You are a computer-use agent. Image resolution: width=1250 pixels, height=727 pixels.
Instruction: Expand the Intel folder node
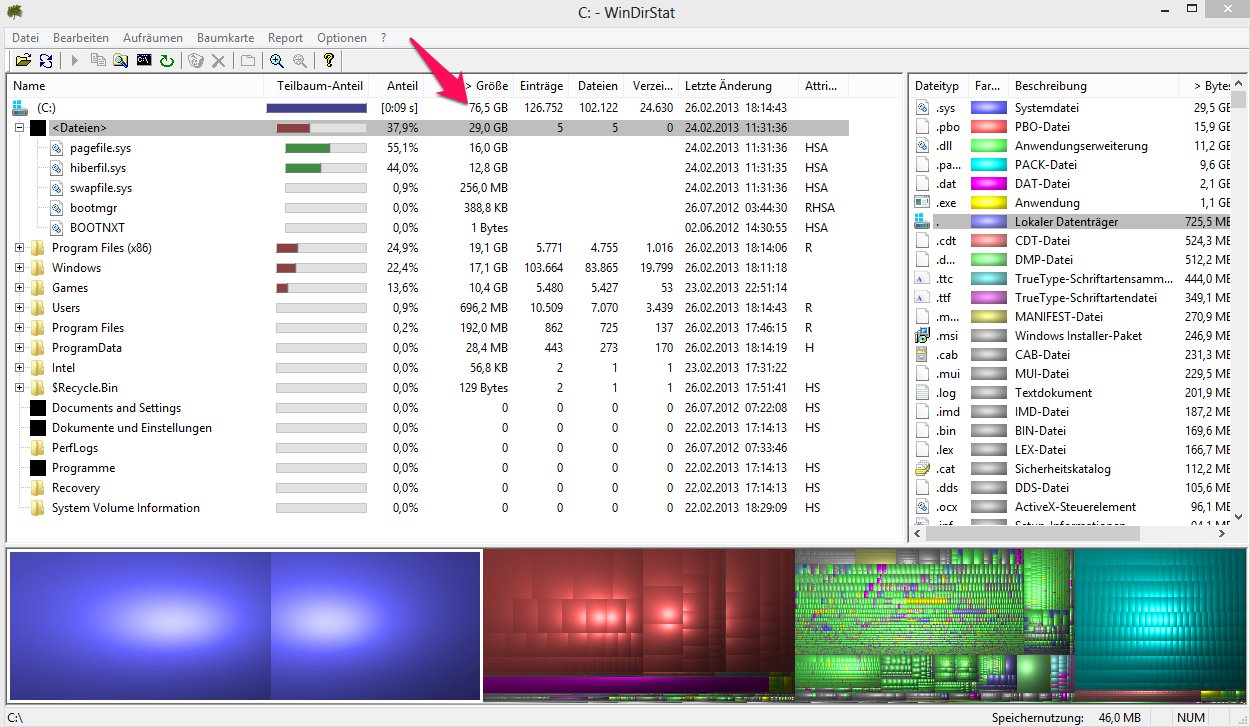point(19,367)
